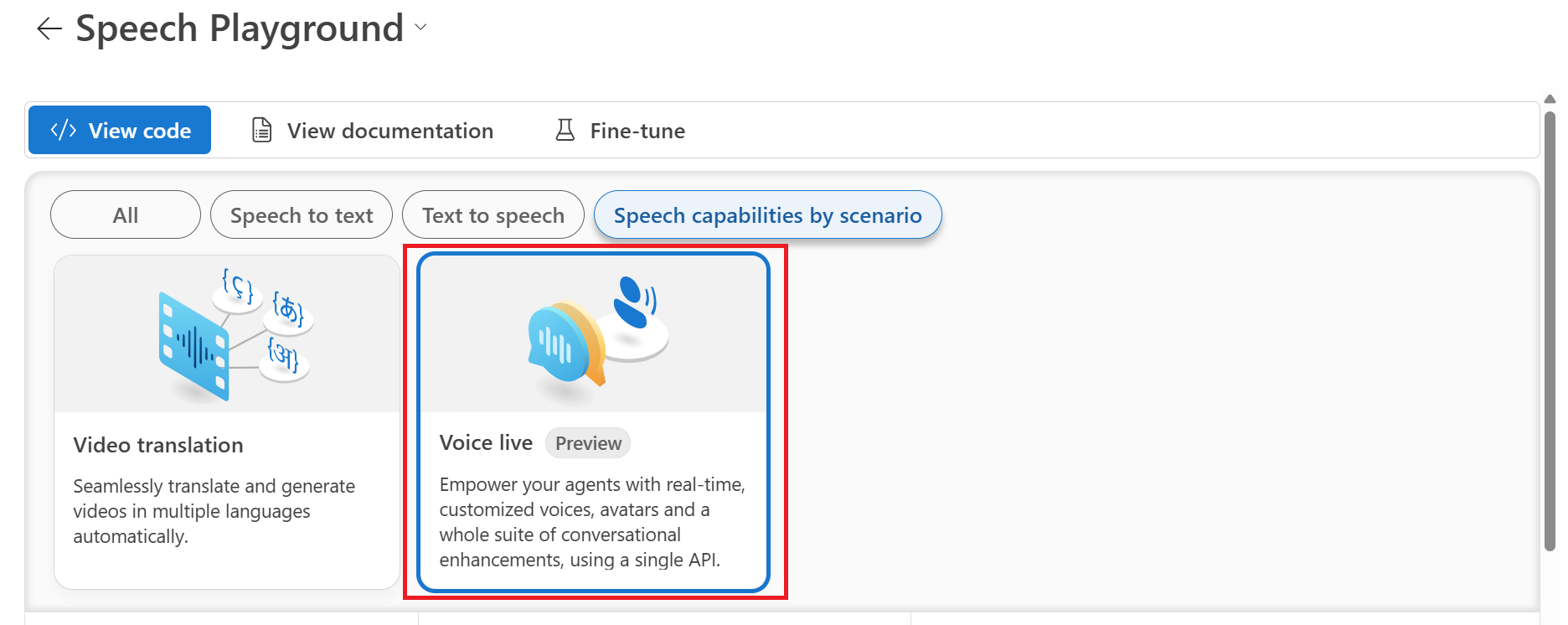Select Speech capabilities by scenario filter
The image size is (1568, 625).
click(768, 214)
